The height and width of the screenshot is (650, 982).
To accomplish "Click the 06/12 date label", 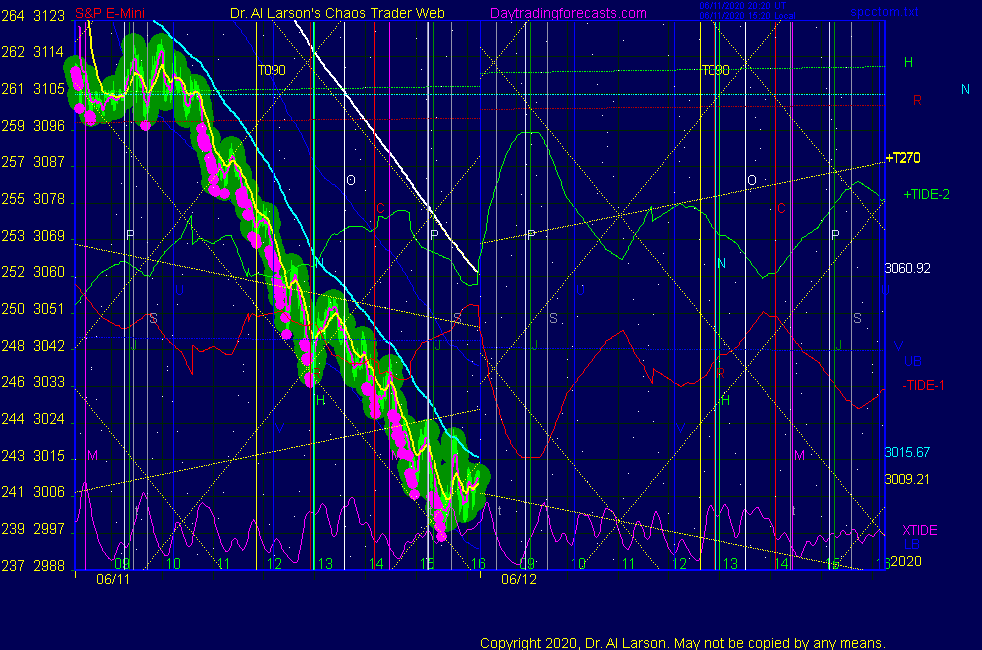I will coord(519,579).
